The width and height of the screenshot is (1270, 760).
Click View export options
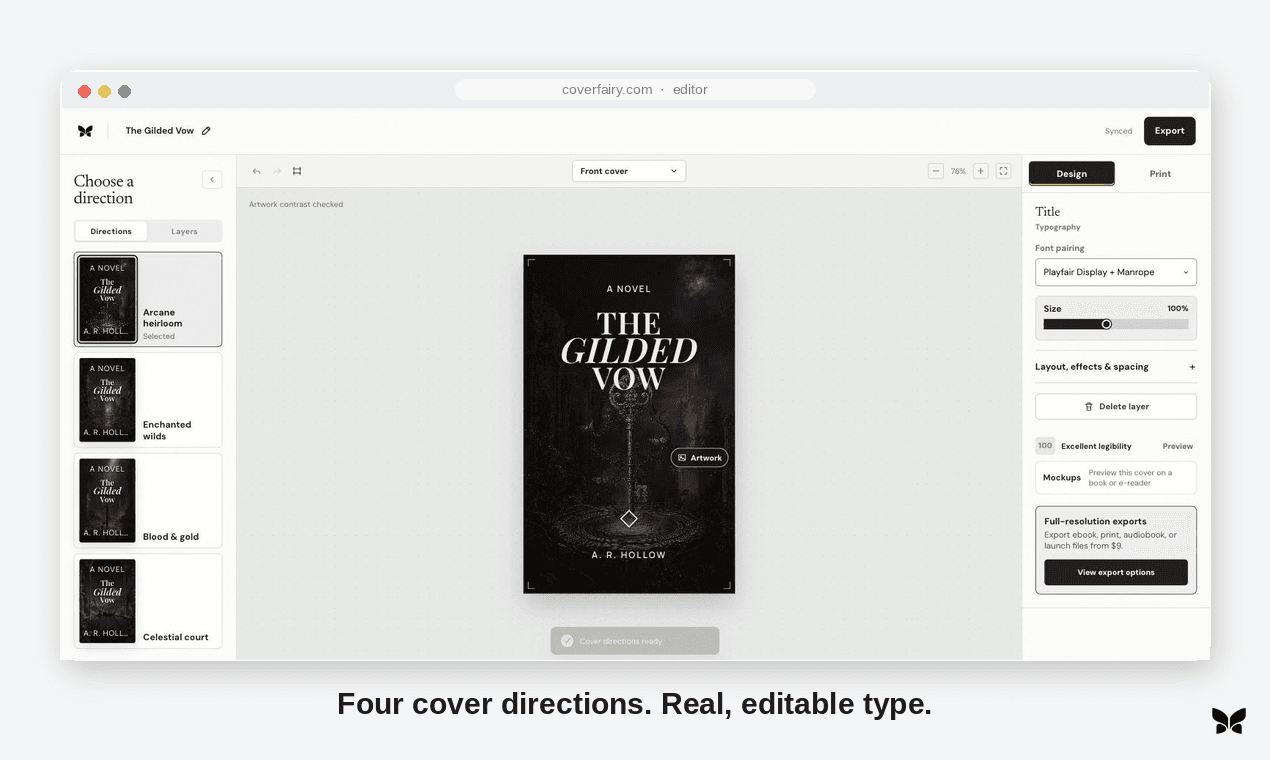click(1116, 573)
